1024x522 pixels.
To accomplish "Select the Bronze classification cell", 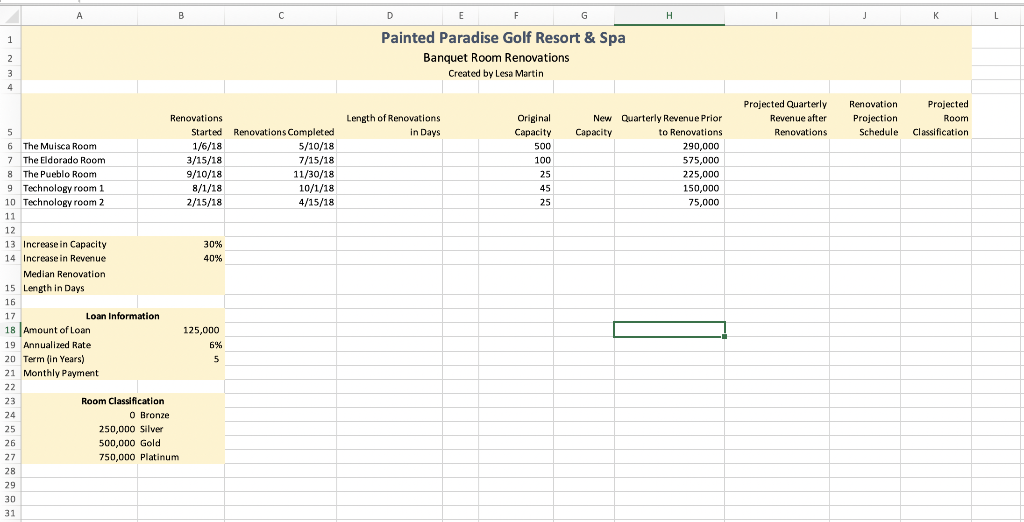I will click(181, 415).
